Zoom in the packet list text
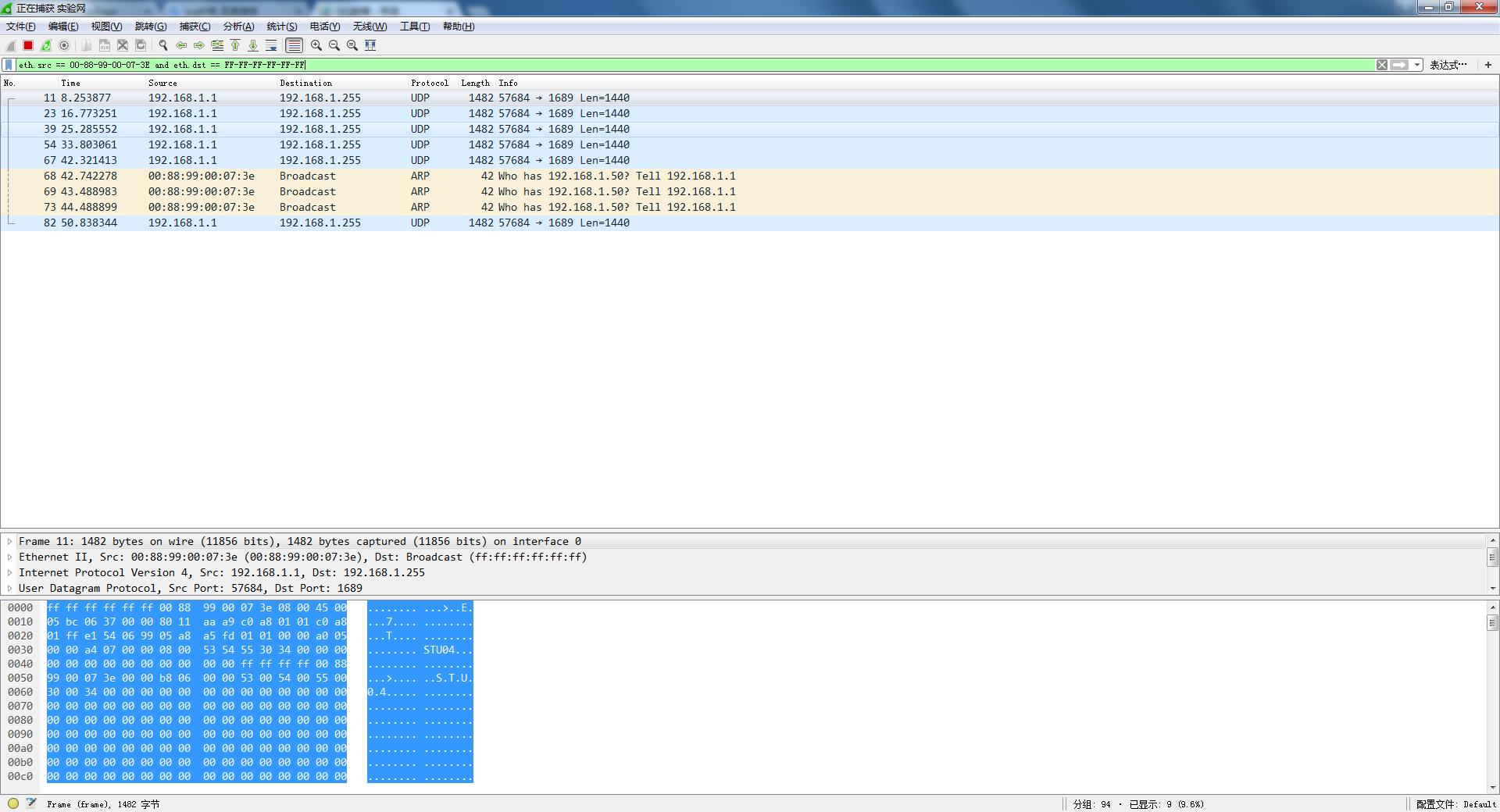This screenshot has width=1500, height=812. pyautogui.click(x=316, y=45)
